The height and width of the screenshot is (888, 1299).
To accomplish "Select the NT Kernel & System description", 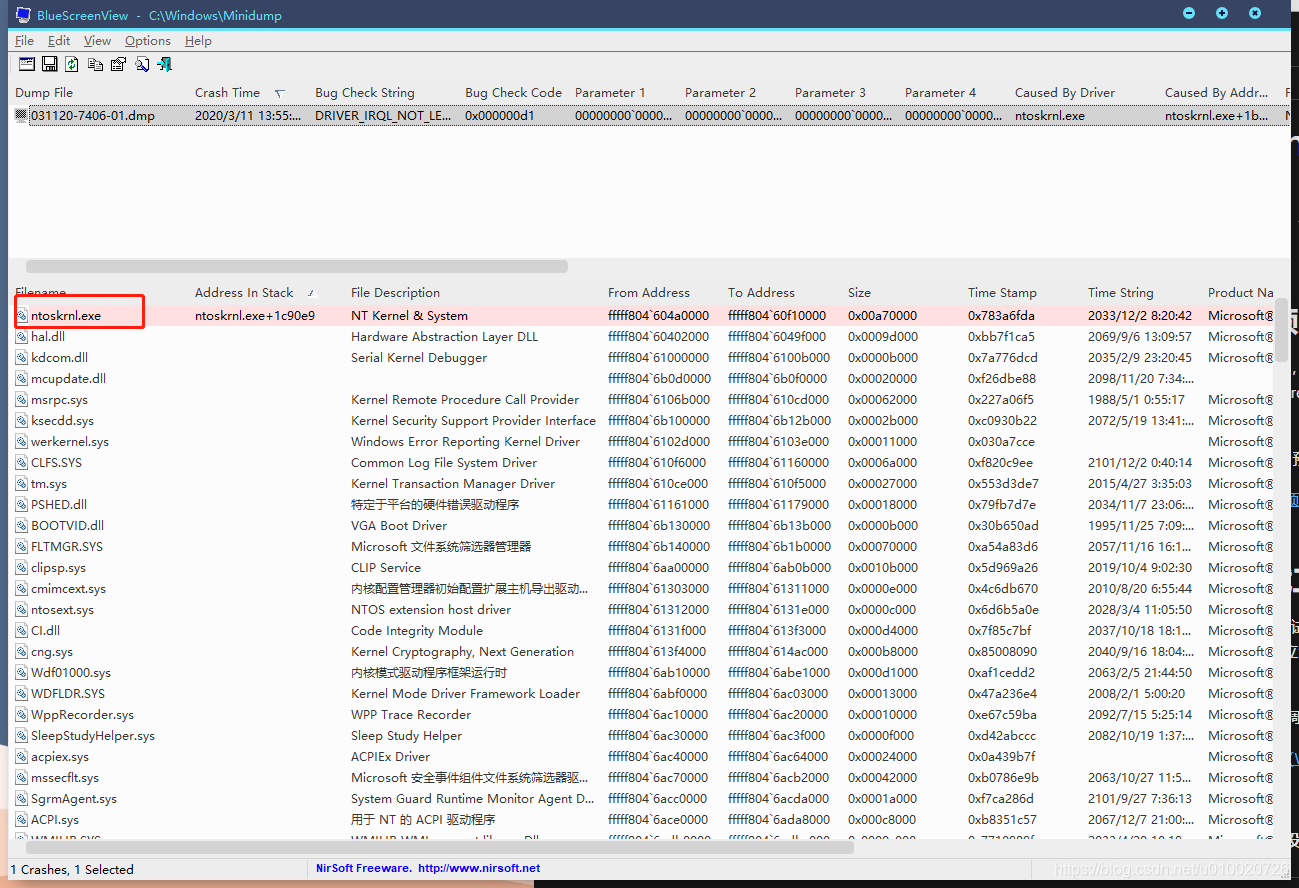I will click(x=409, y=316).
